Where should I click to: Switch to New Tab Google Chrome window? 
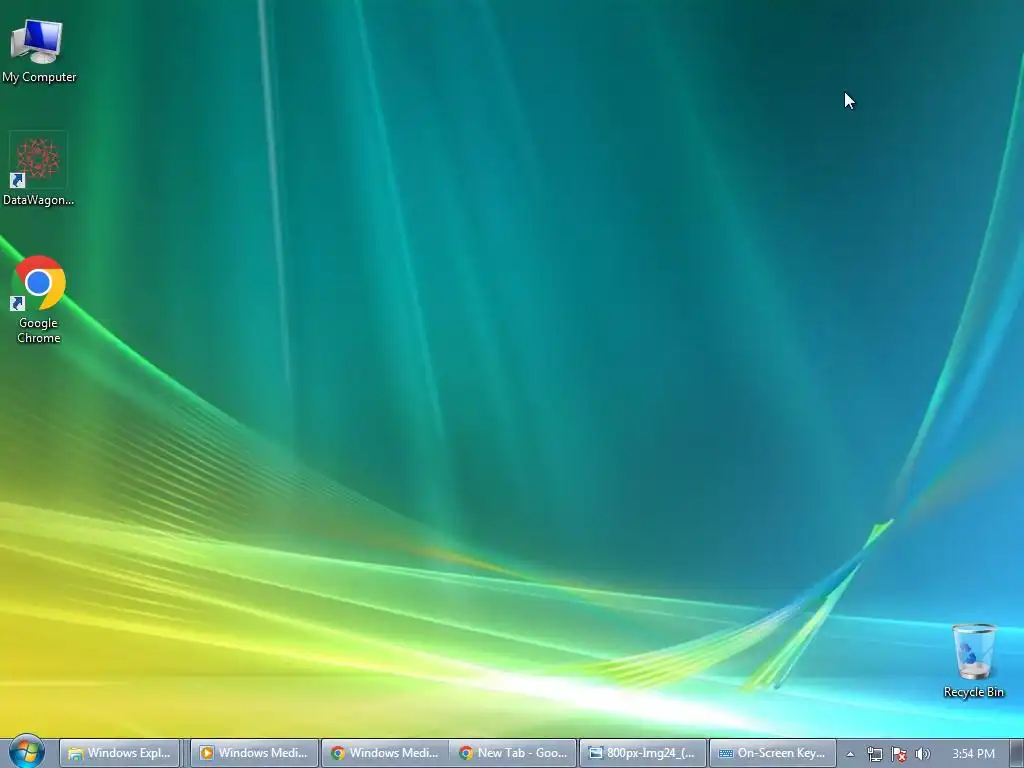[513, 753]
